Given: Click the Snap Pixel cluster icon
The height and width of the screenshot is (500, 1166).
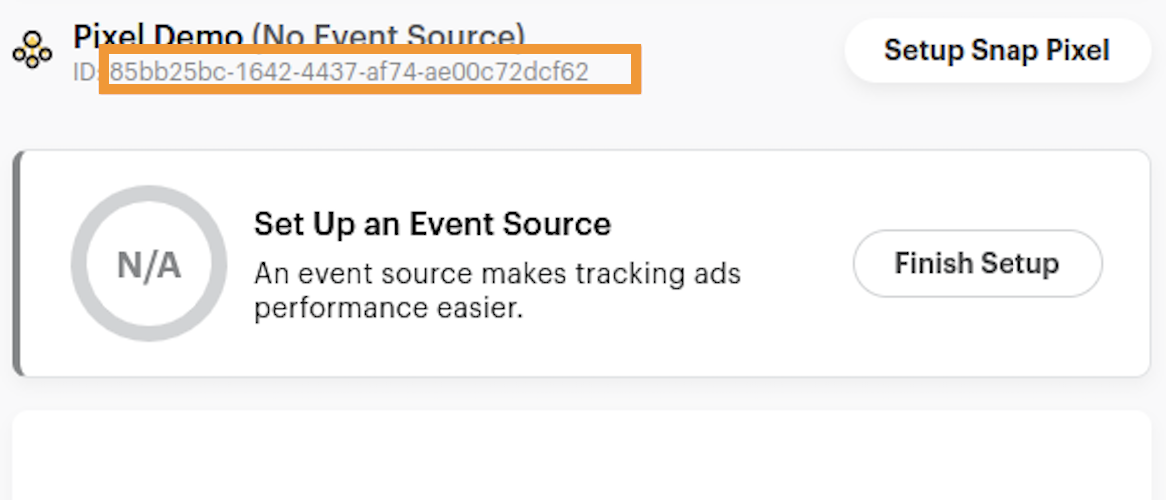Looking at the screenshot, I should point(32,49).
